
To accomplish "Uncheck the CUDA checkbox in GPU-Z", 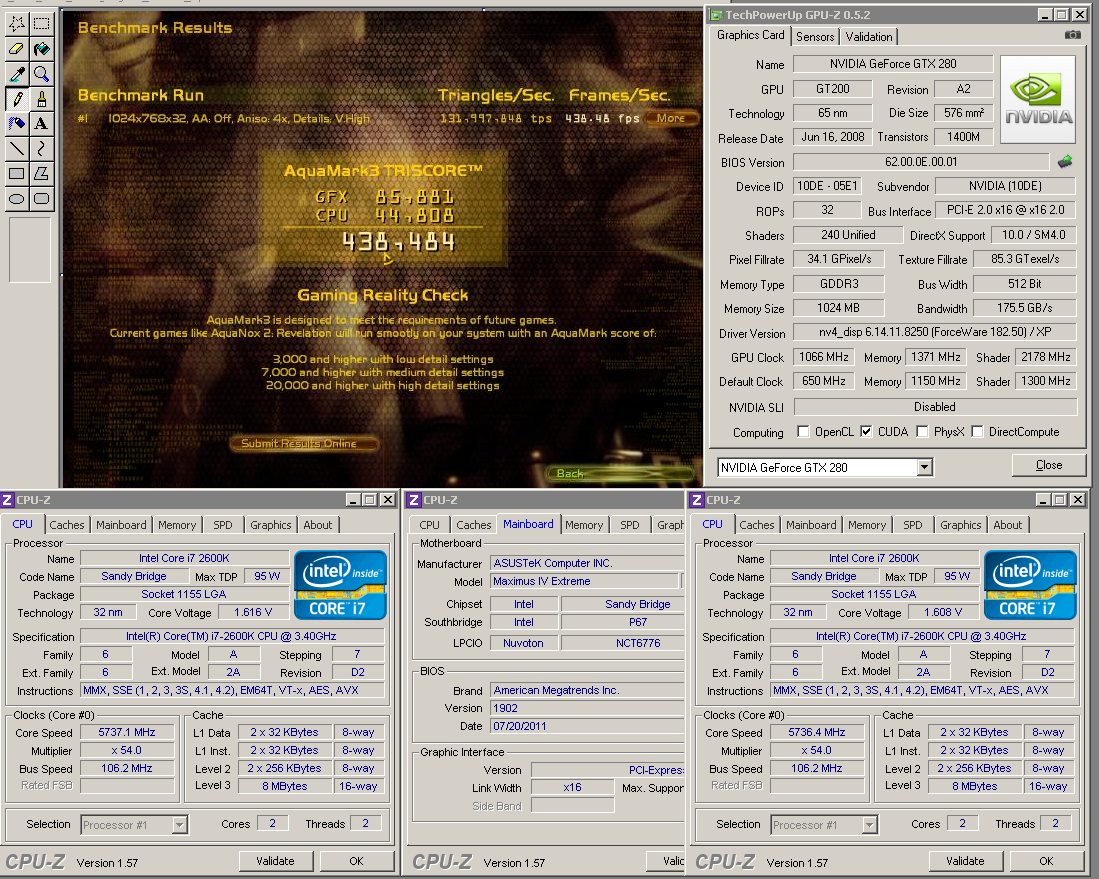I will (866, 432).
